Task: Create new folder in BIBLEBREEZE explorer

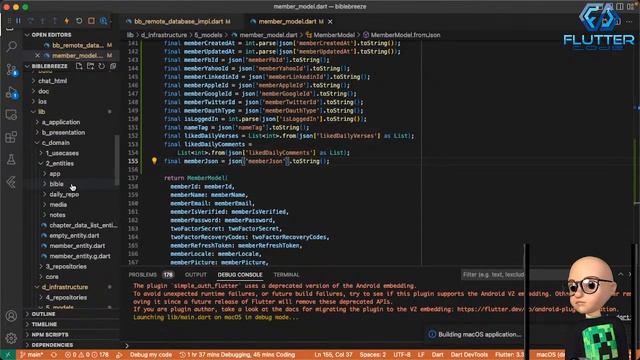Action: (x=91, y=66)
